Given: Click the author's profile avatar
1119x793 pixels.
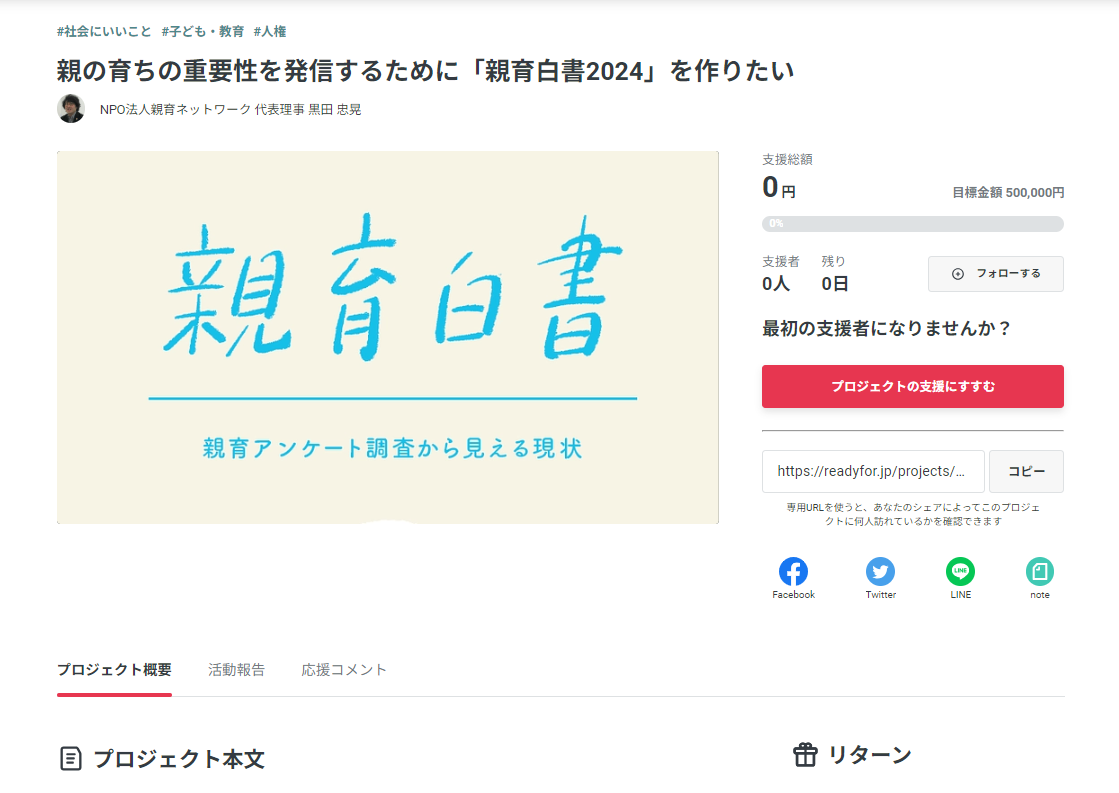Looking at the screenshot, I should click(x=71, y=109).
